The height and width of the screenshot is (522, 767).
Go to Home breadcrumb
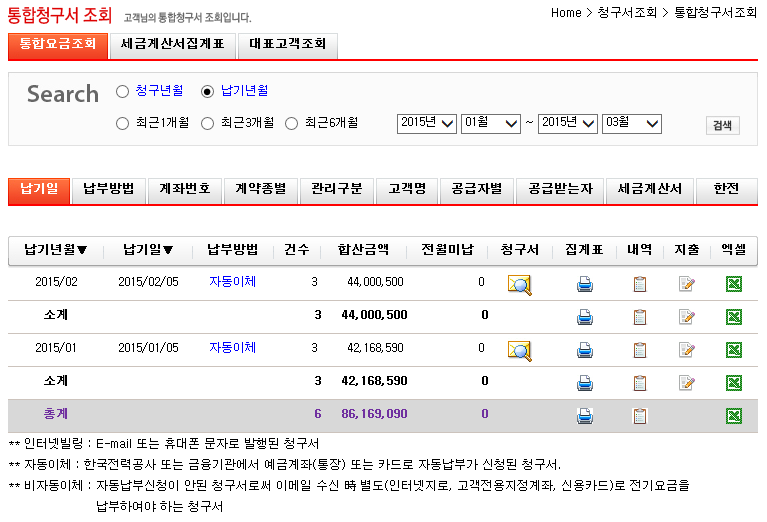point(566,13)
